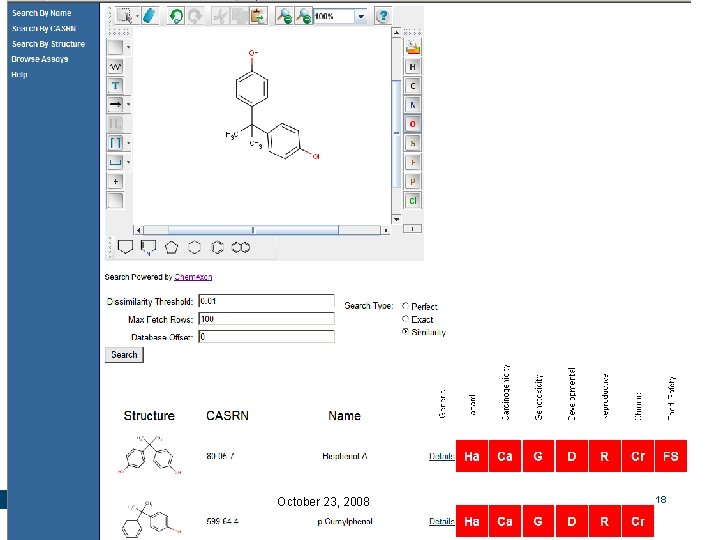Select the text T tool
This screenshot has width=720, height=540.
click(x=115, y=85)
